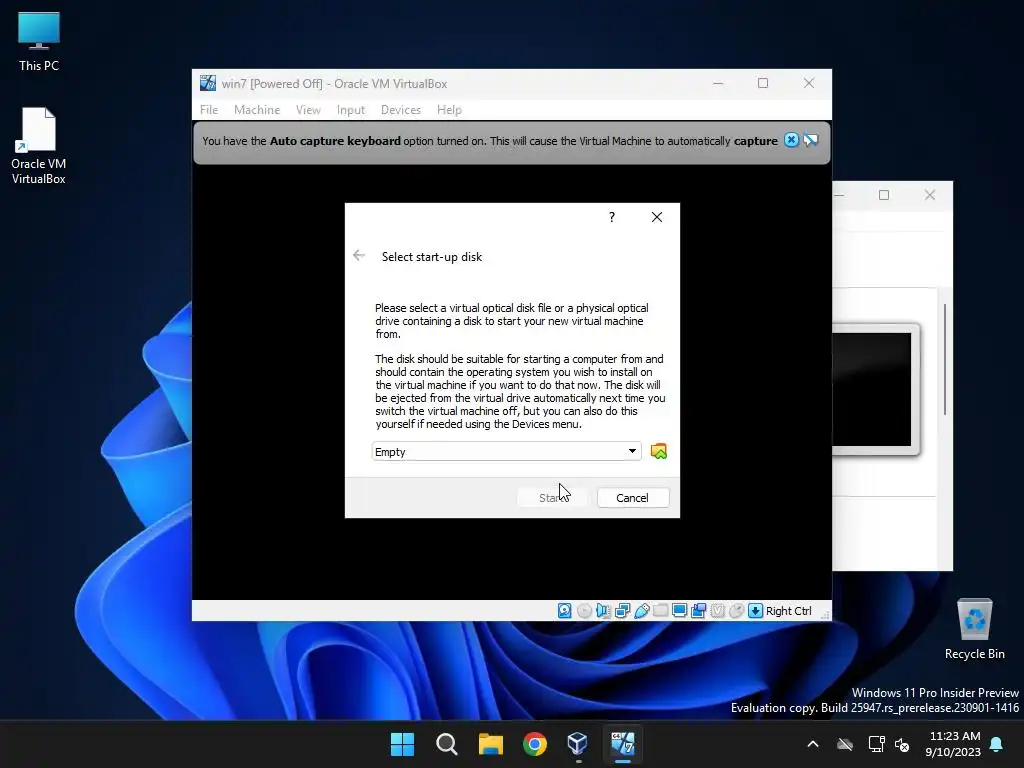
Task: Open the Windows Start menu
Action: click(x=402, y=744)
